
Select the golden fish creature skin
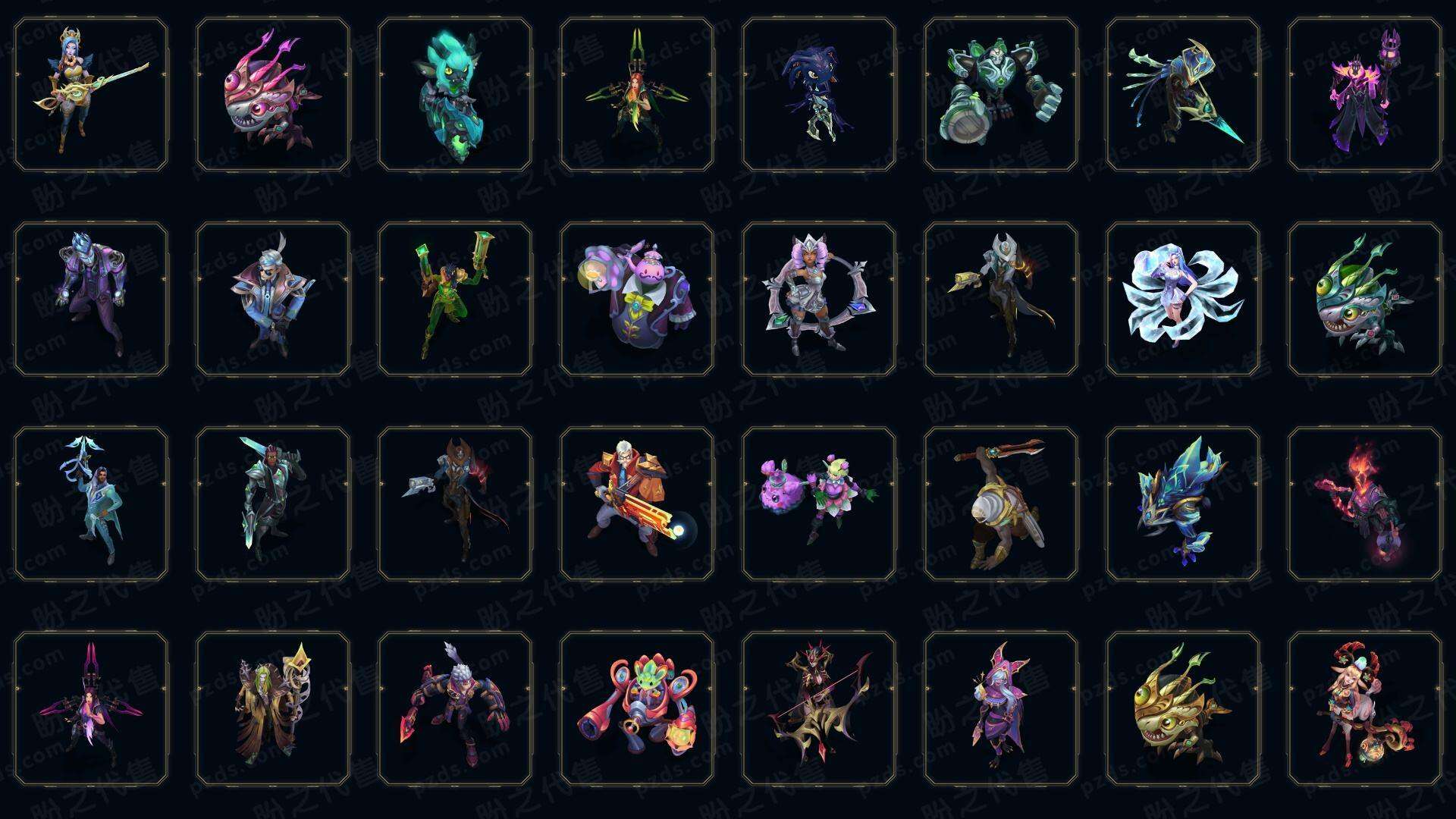point(1183,708)
